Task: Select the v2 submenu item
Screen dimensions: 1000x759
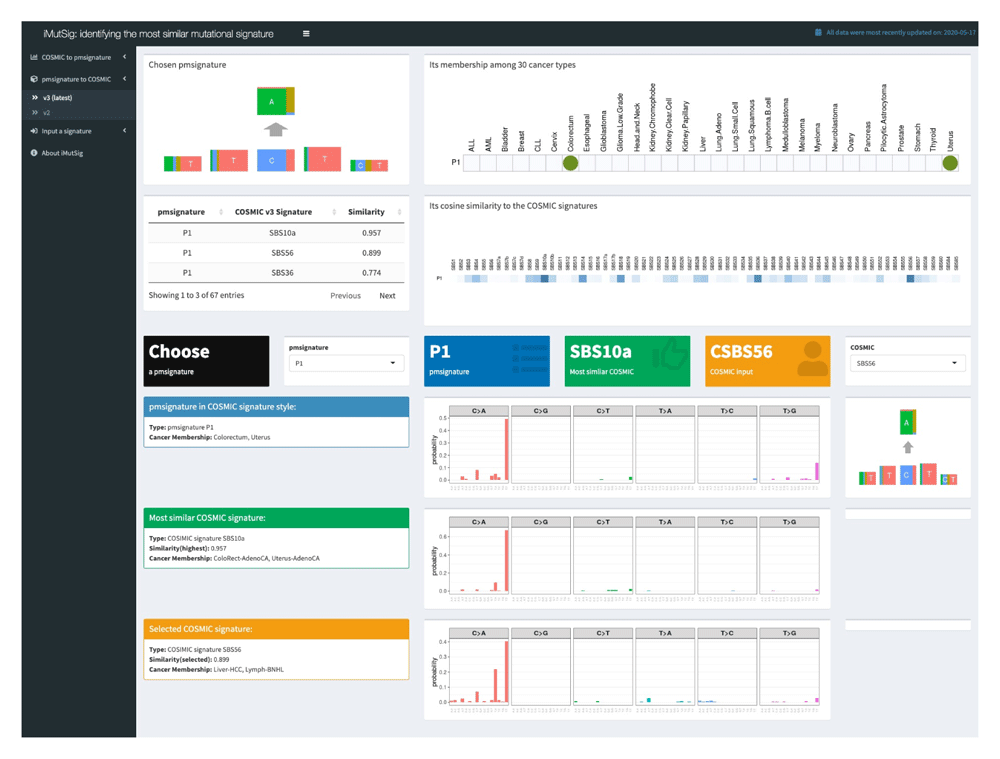Action: pyautogui.click(x=46, y=113)
